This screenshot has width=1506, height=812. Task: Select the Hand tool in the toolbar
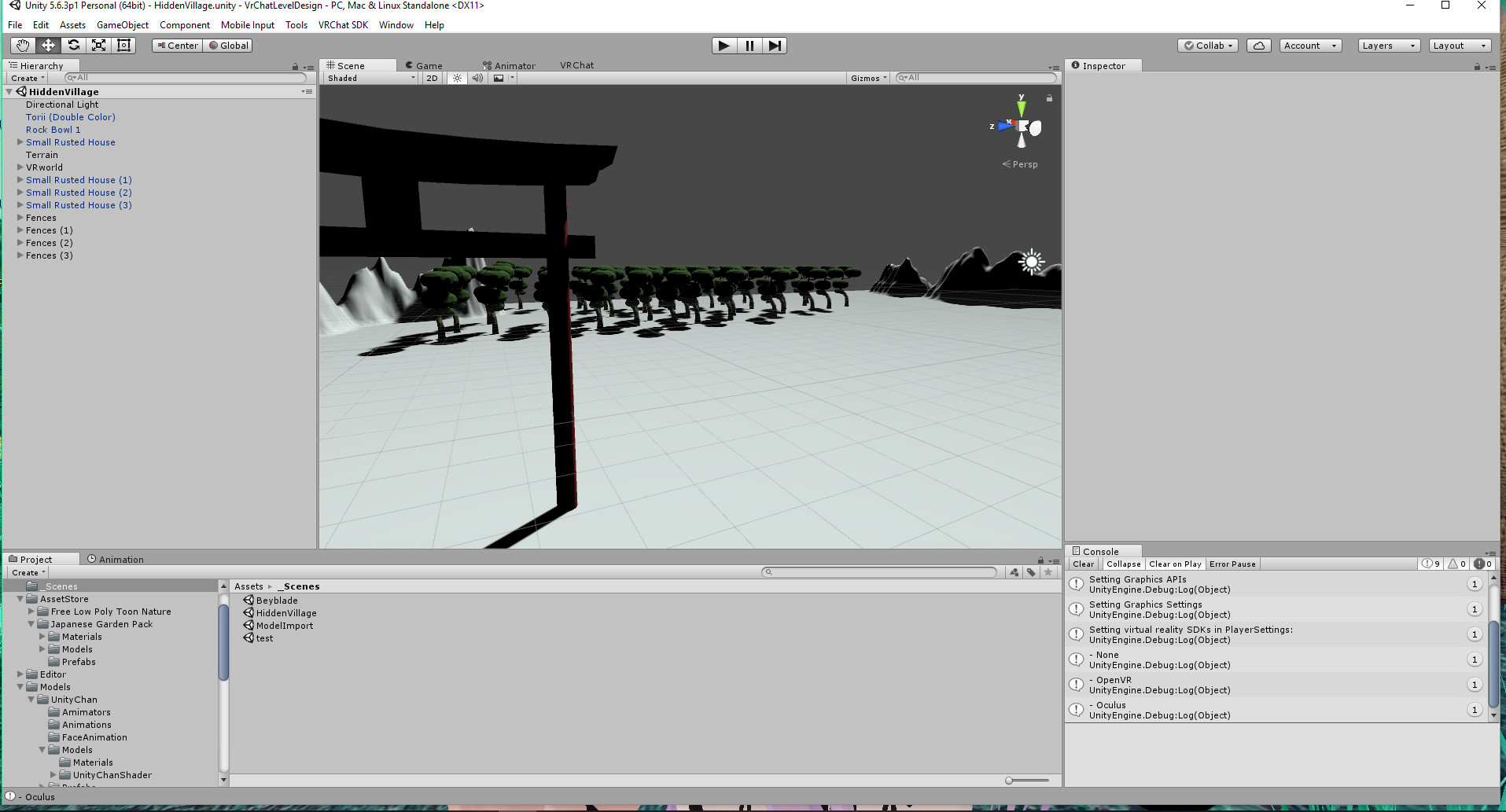coord(21,45)
